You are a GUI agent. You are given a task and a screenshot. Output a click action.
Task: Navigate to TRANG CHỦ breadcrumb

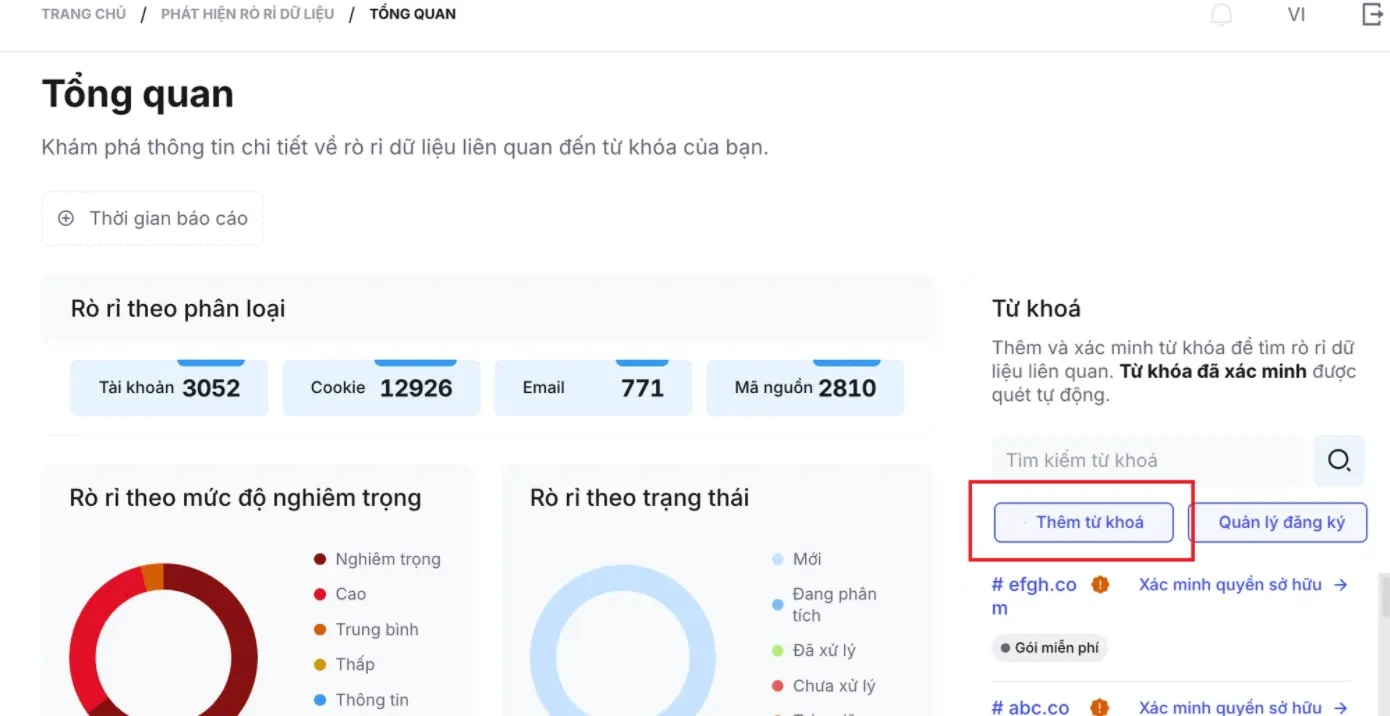83,13
